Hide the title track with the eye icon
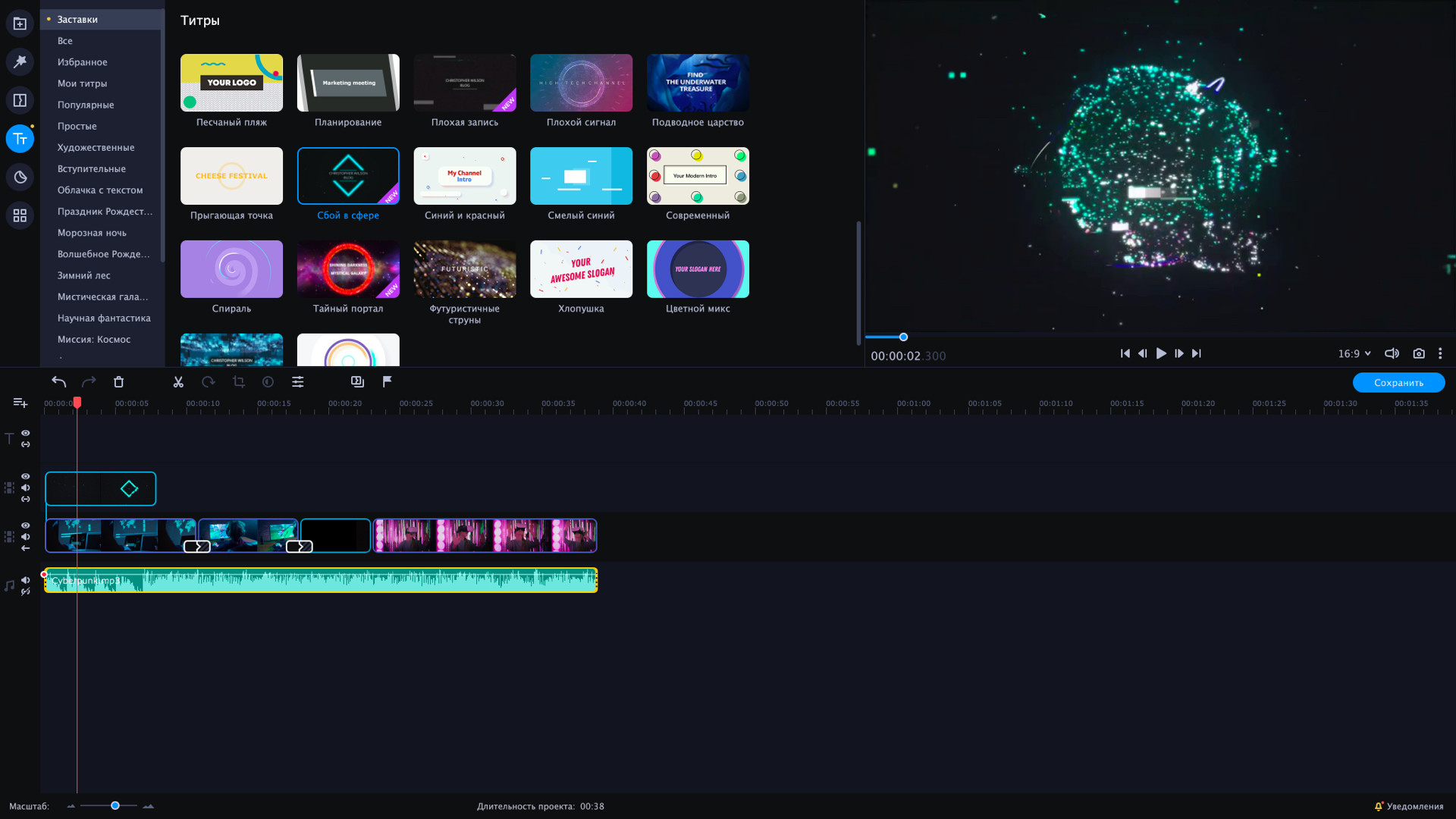Viewport: 1456px width, 819px height. point(26,433)
